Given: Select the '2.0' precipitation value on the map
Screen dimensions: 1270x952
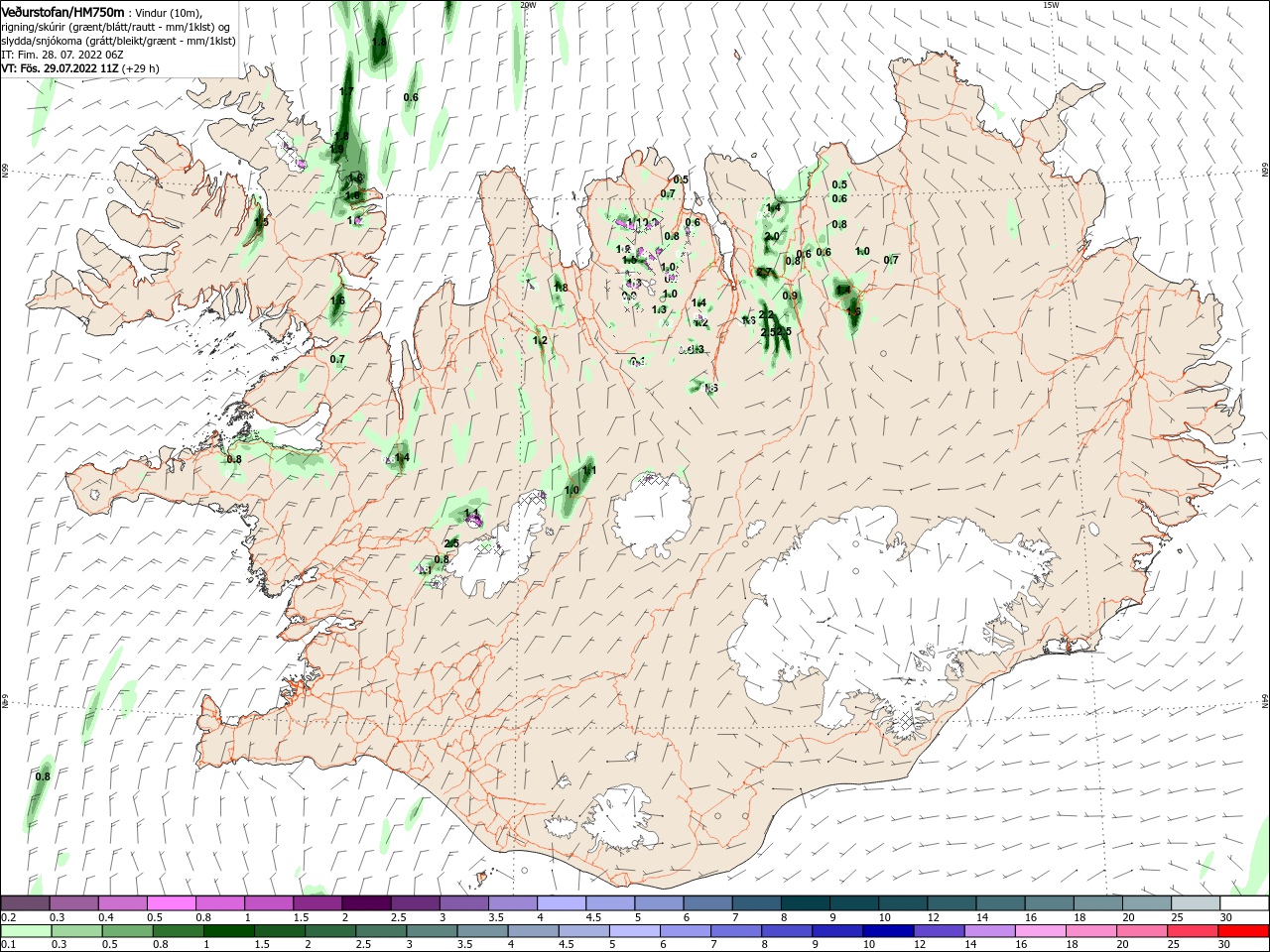Looking at the screenshot, I should coord(772,237).
